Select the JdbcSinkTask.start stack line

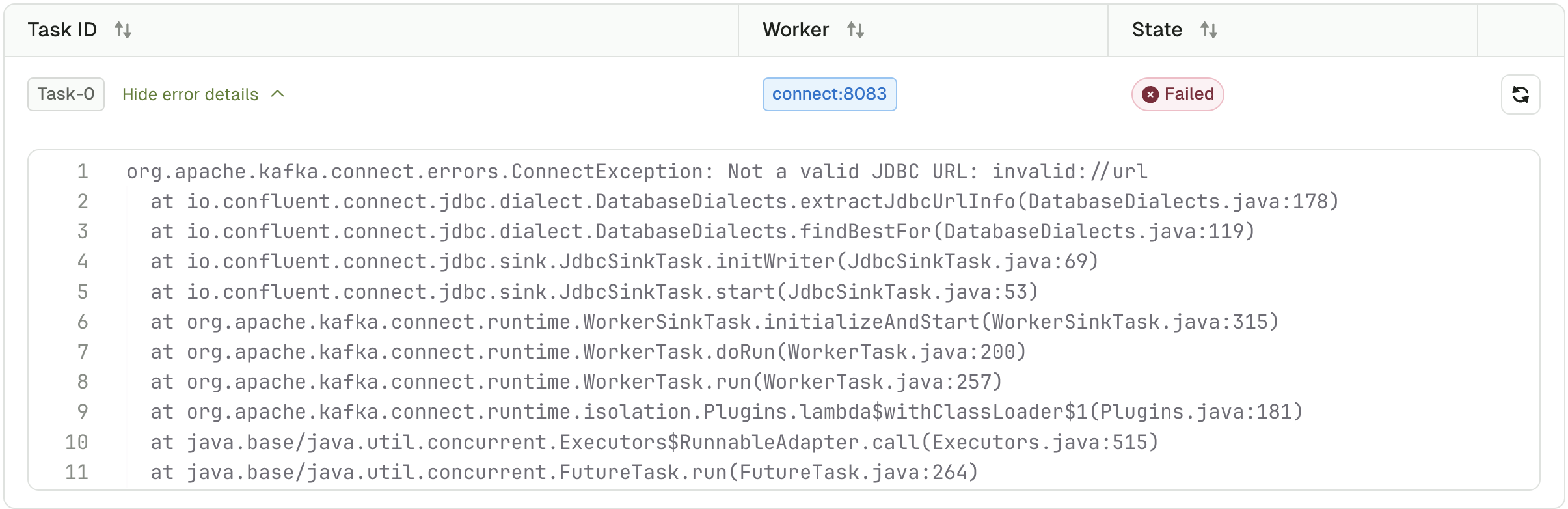point(595,292)
